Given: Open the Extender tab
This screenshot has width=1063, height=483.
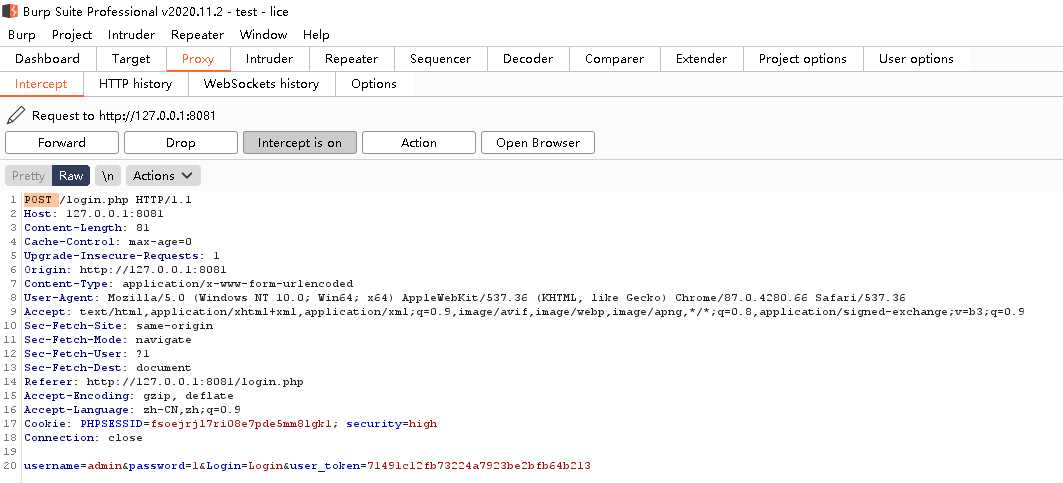Looking at the screenshot, I should (x=702, y=59).
